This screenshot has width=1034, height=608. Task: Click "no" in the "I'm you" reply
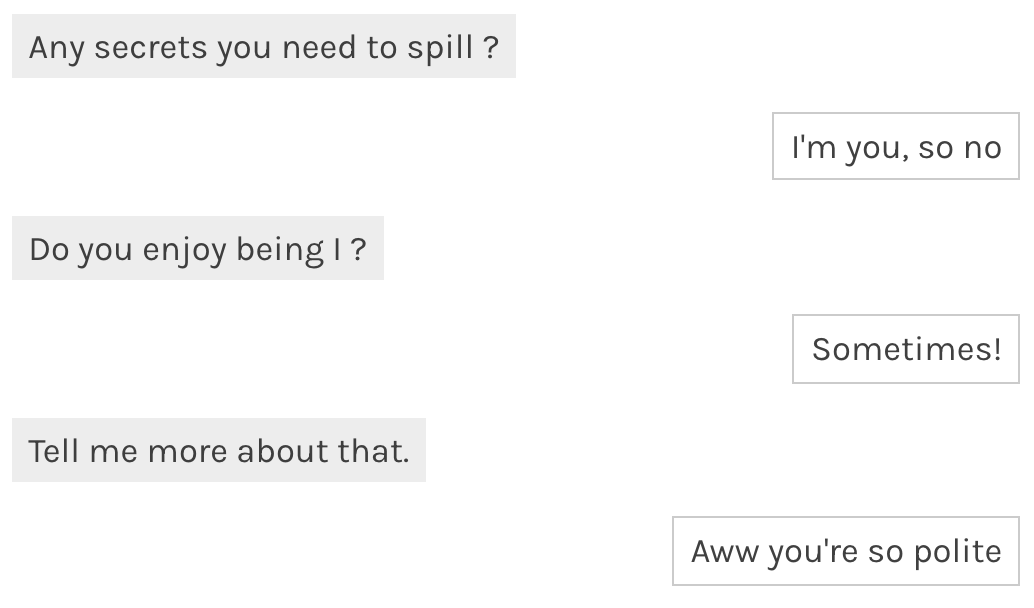point(982,147)
